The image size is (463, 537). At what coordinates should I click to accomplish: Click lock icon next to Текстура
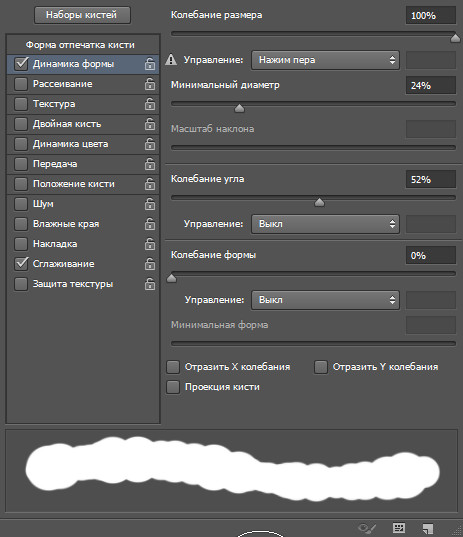(x=150, y=104)
